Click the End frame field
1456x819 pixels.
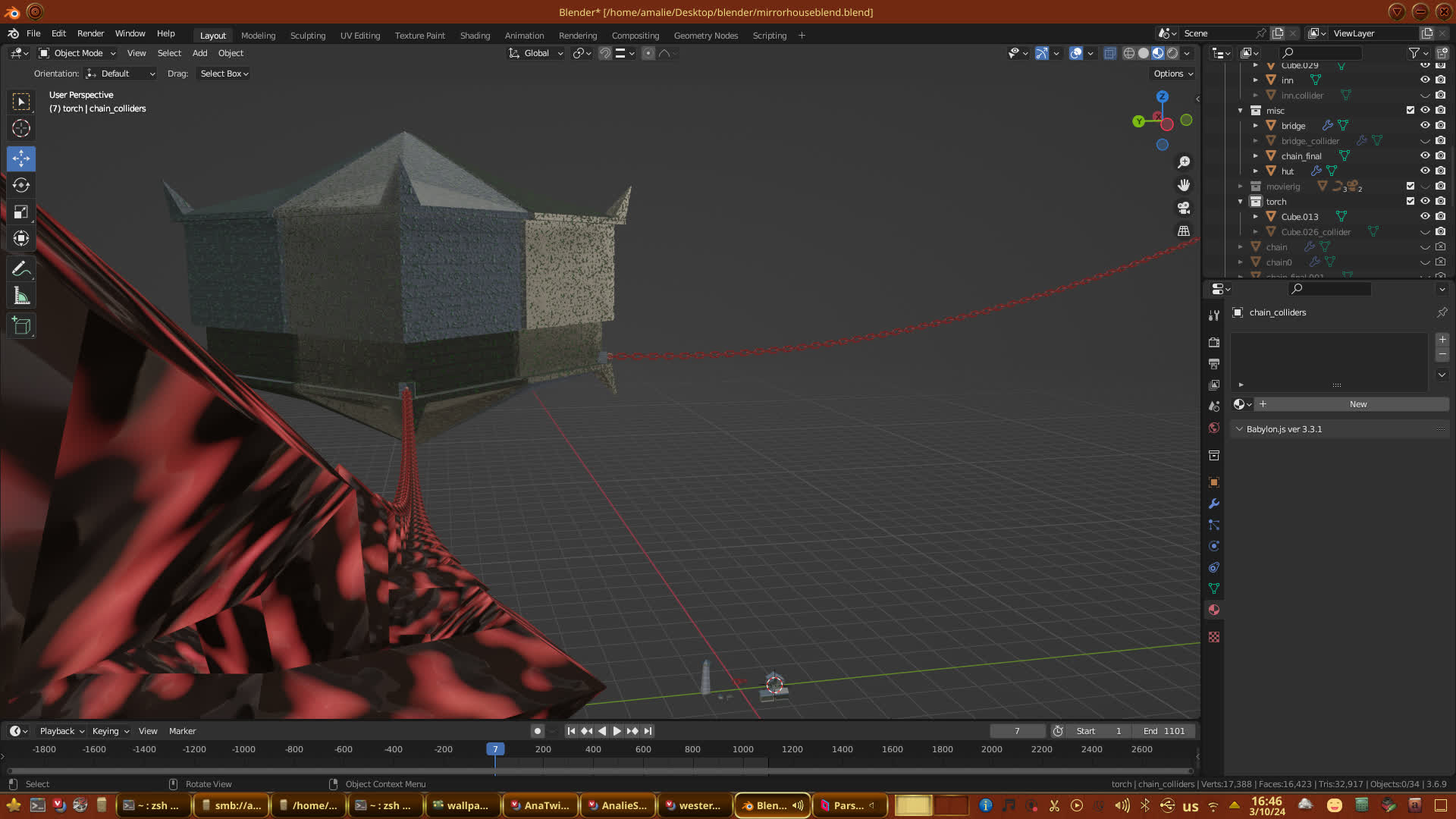coord(1164,731)
